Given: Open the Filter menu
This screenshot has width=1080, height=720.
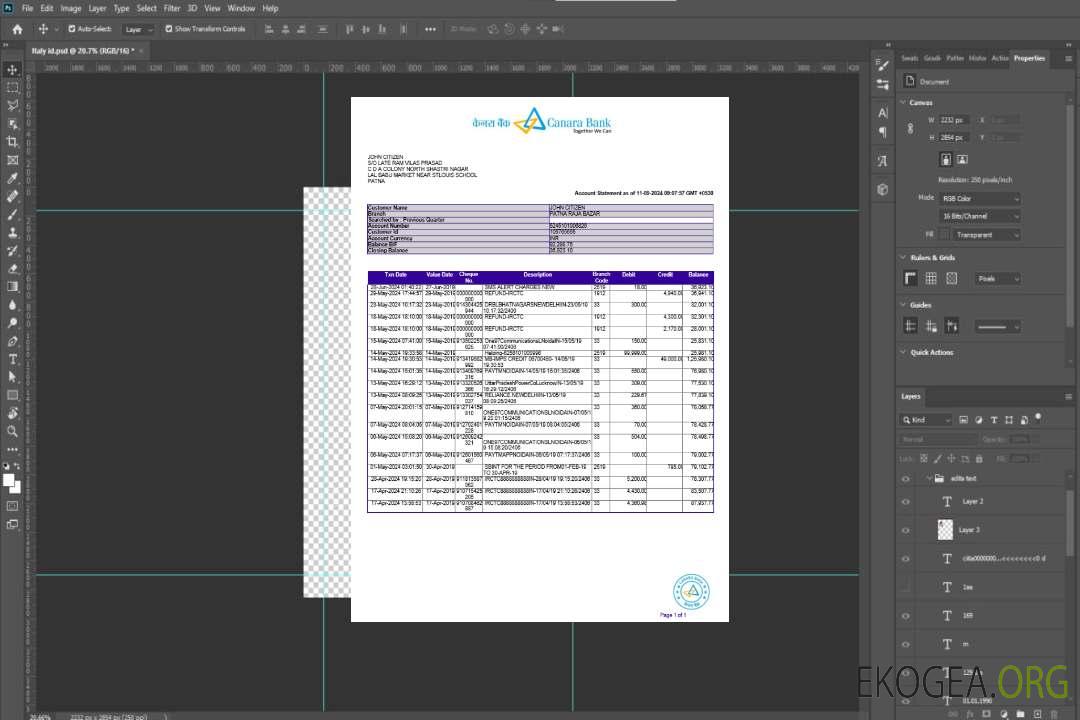Looking at the screenshot, I should pyautogui.click(x=172, y=8).
